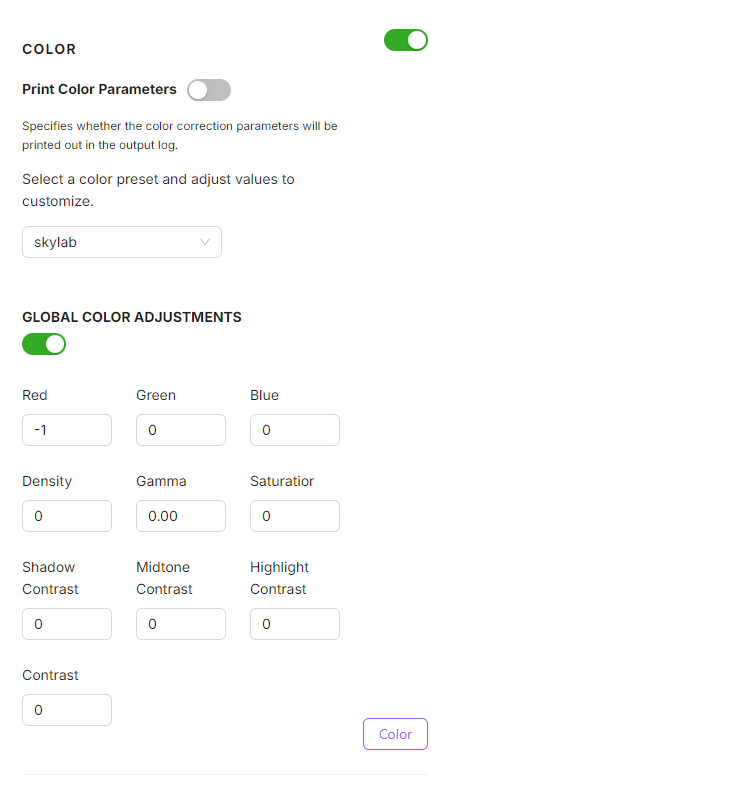Focus the Saturation input field
738x801 pixels.
click(294, 516)
